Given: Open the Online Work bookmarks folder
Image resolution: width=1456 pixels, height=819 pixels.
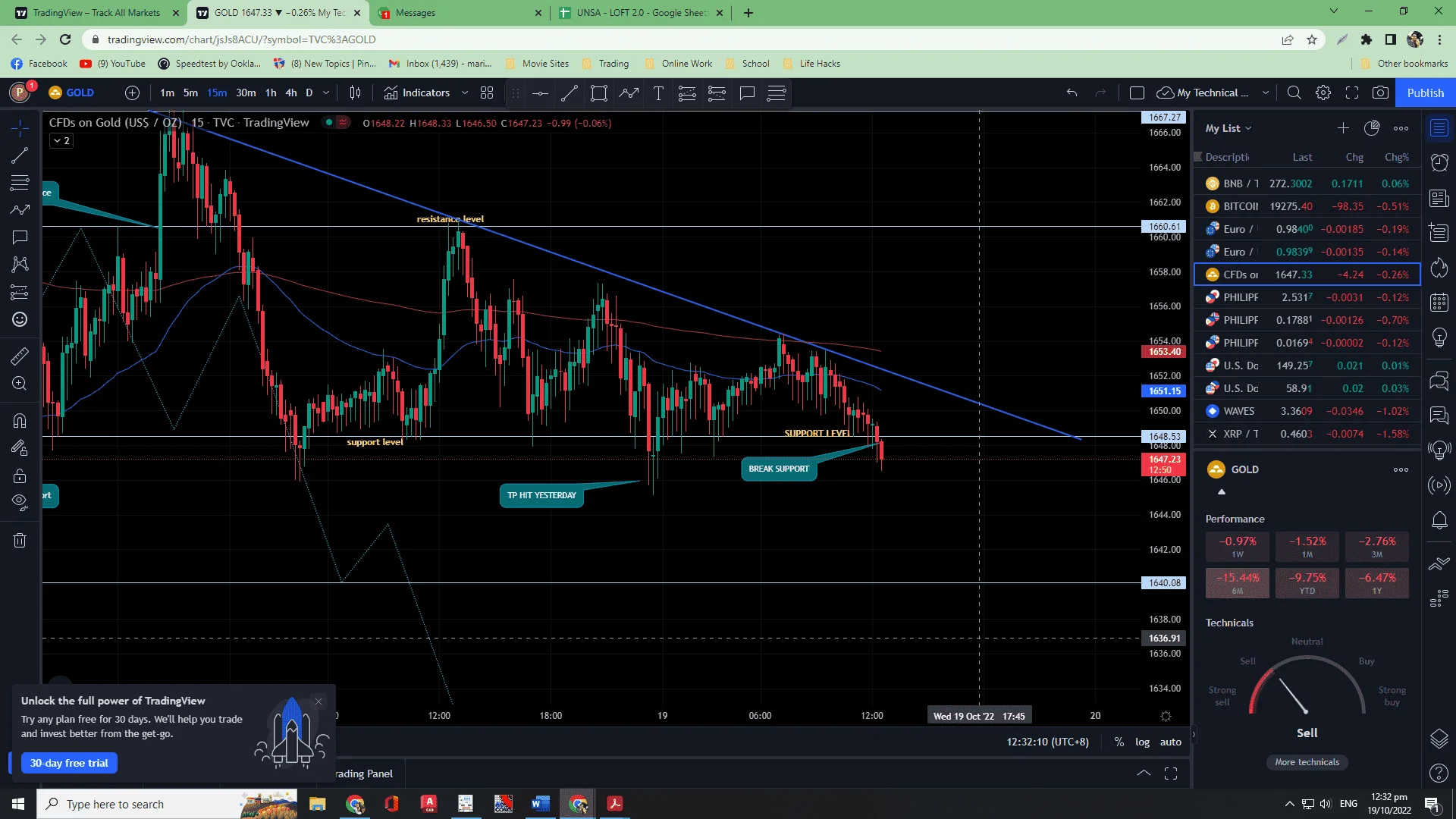Looking at the screenshot, I should (678, 64).
